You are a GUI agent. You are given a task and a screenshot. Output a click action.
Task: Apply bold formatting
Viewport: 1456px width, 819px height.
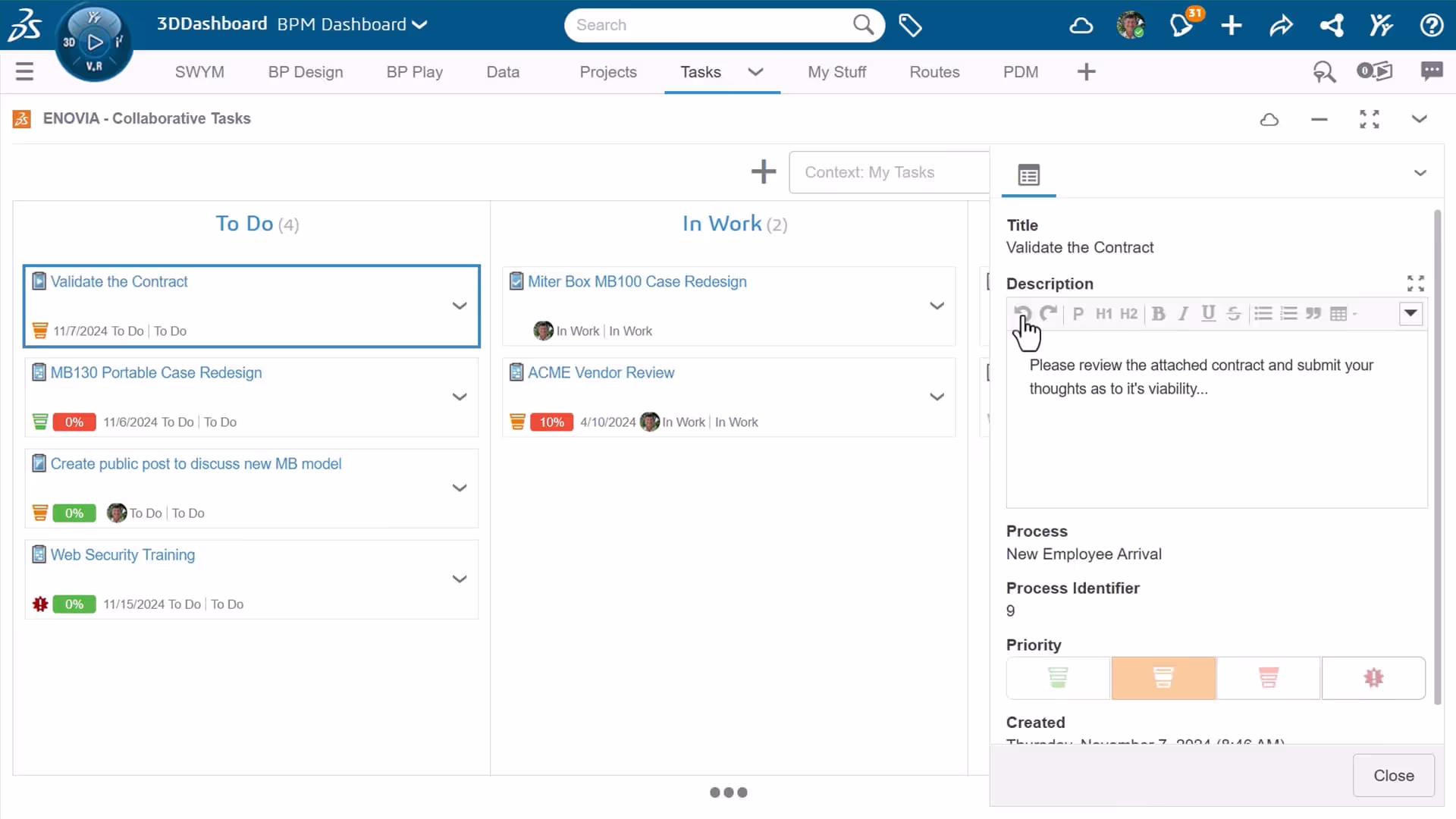(x=1158, y=314)
